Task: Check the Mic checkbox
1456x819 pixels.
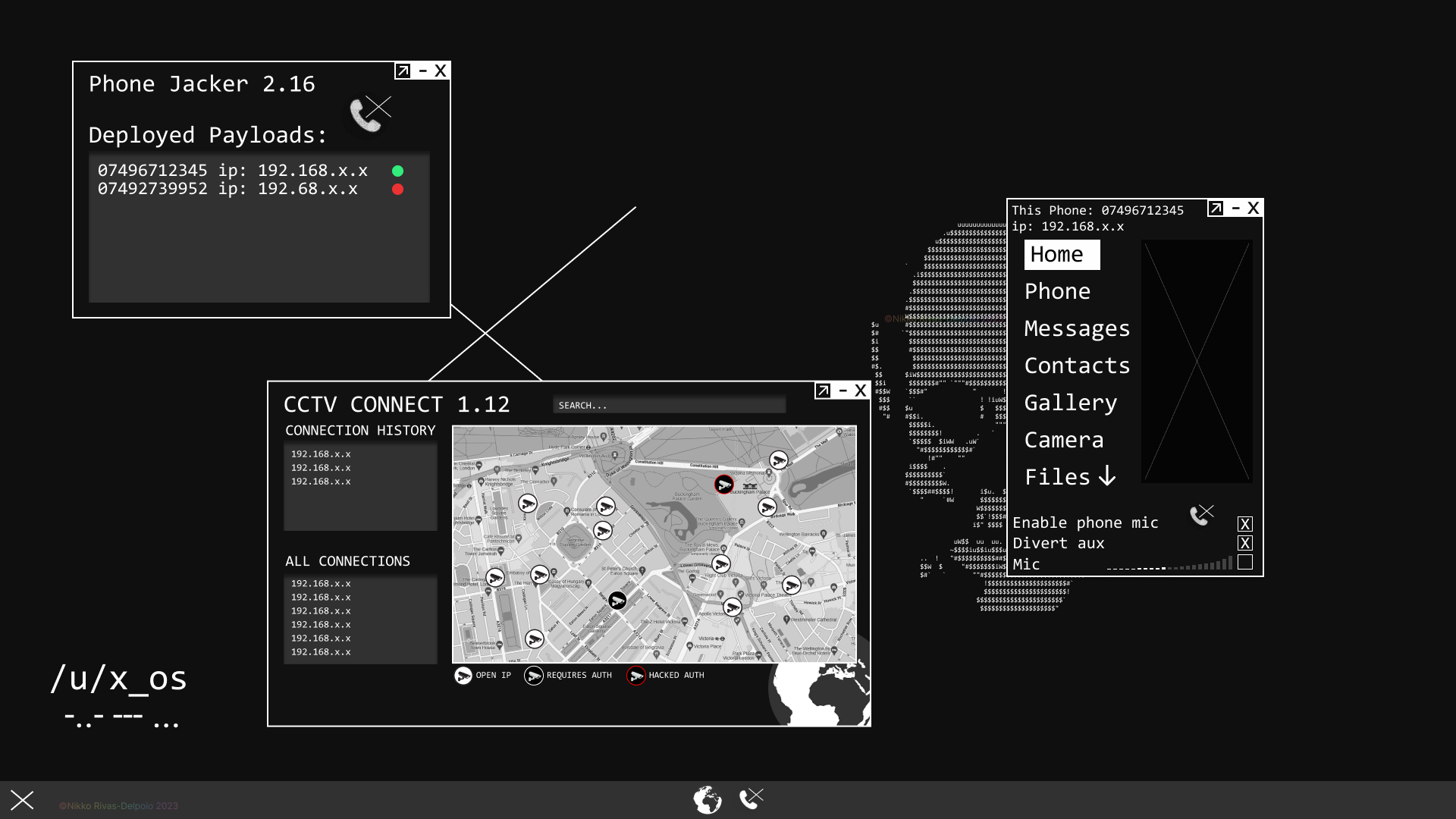Action: [1244, 562]
